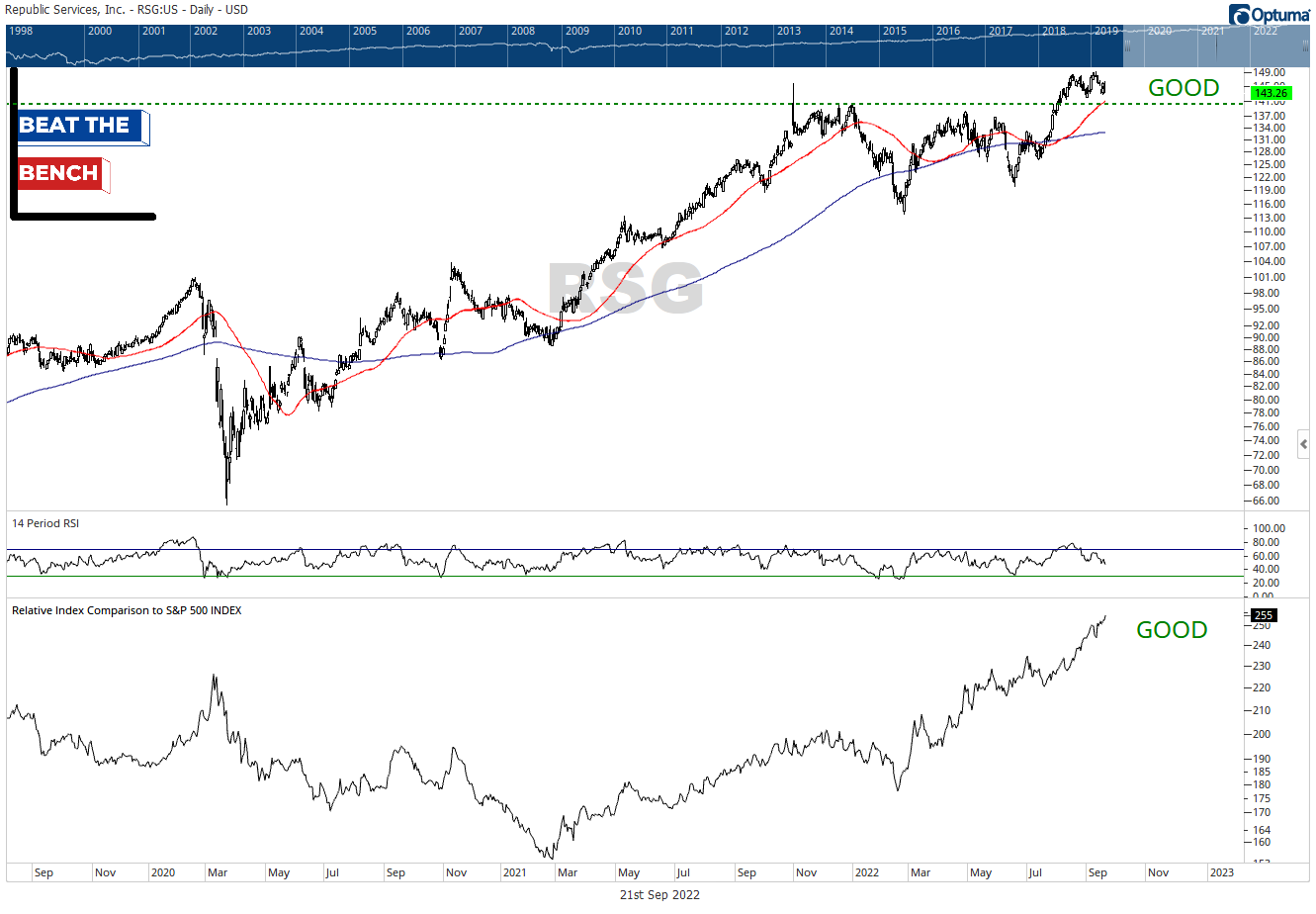
Task: Click the 100.00 RSI axis label
Action: click(x=1269, y=528)
